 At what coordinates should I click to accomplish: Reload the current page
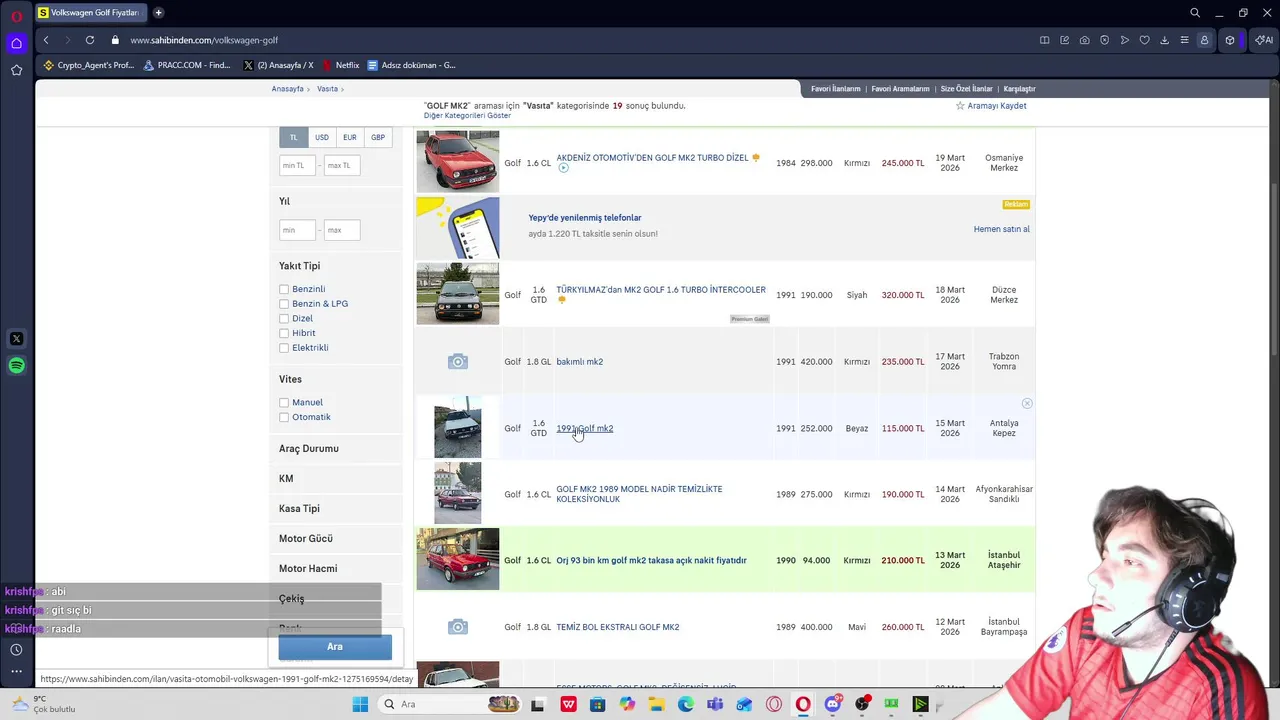90,40
